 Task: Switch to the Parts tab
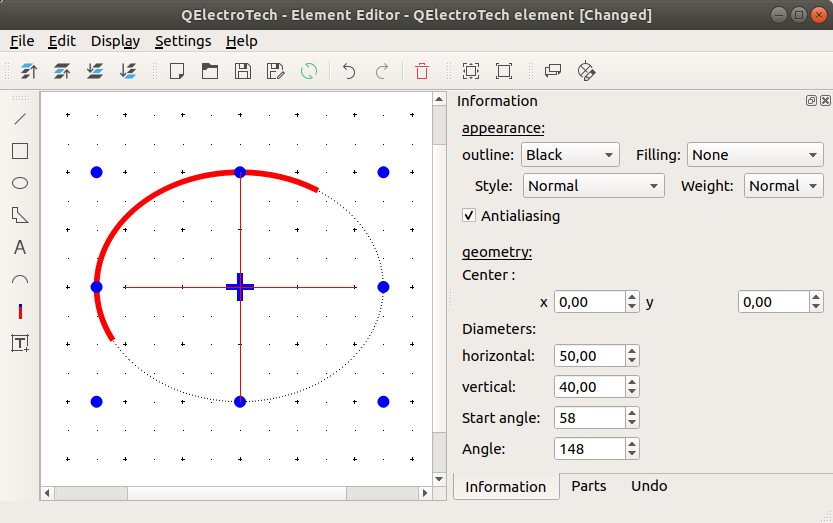[x=589, y=486]
